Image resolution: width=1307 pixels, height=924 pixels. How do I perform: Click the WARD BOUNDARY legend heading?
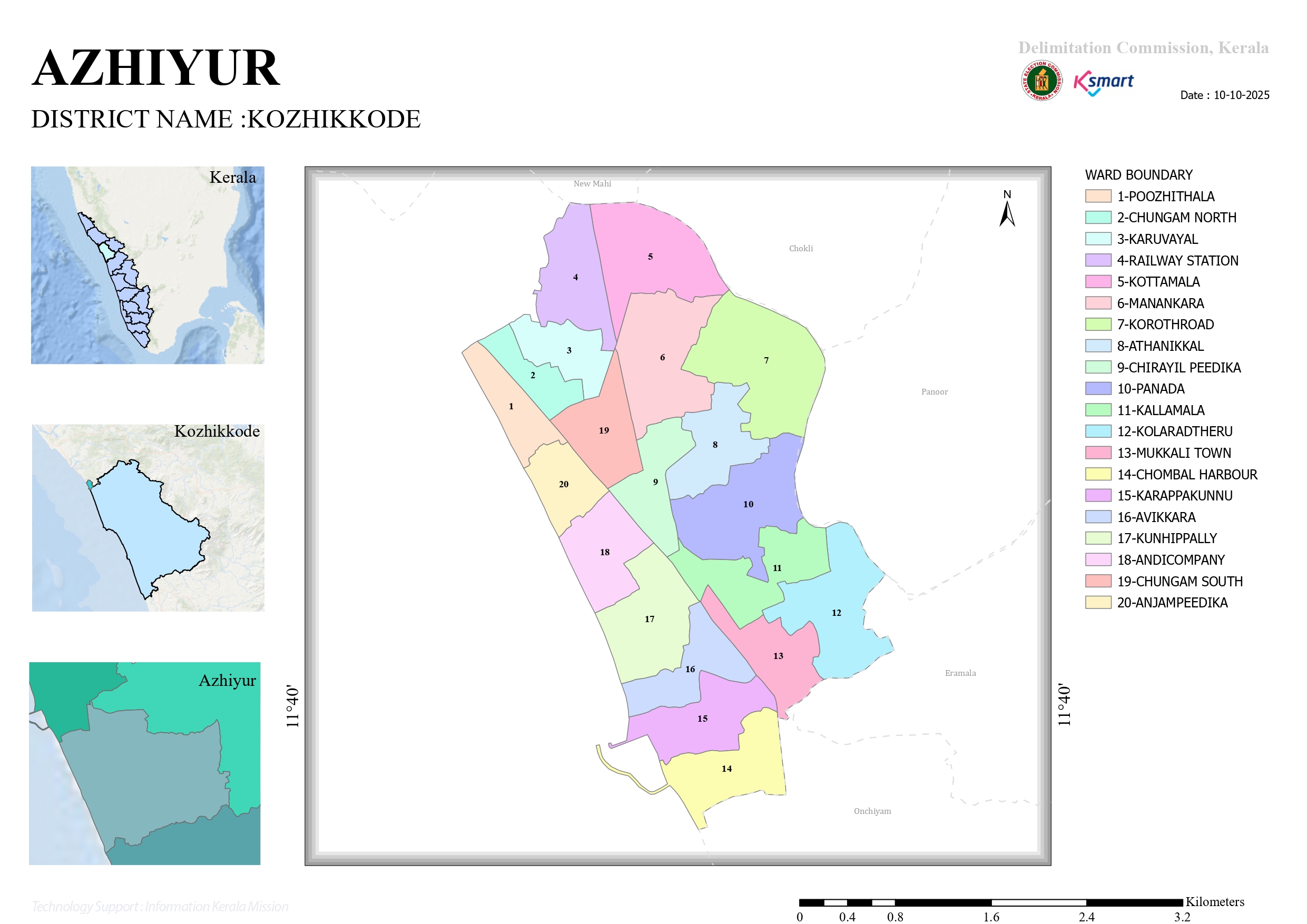(x=1138, y=175)
